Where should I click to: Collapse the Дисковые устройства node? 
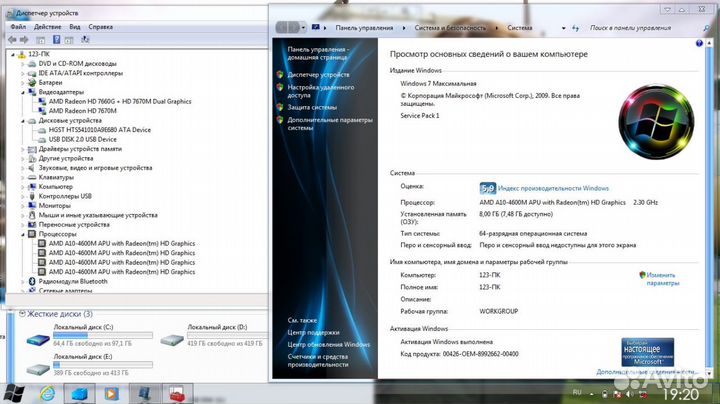click(22, 121)
